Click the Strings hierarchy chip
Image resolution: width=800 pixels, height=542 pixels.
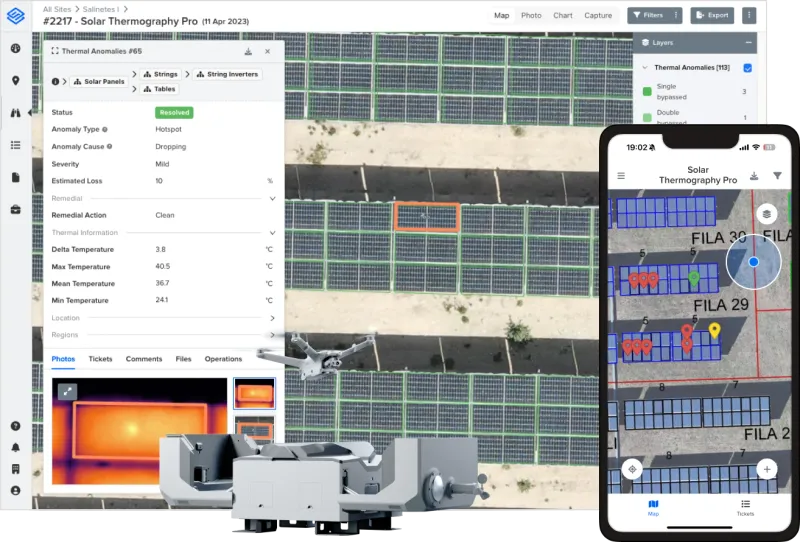tap(160, 74)
